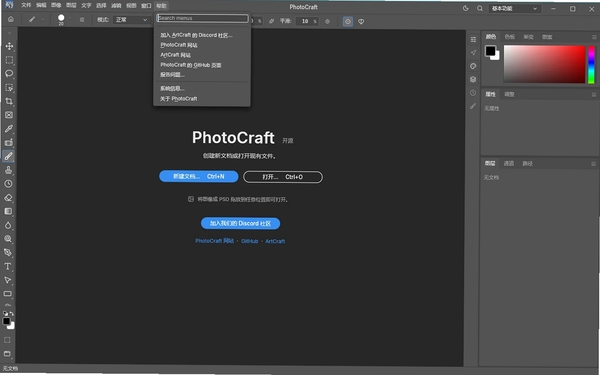
Task: Open the ArtCraft link on welcome screen
Action: (x=275, y=241)
